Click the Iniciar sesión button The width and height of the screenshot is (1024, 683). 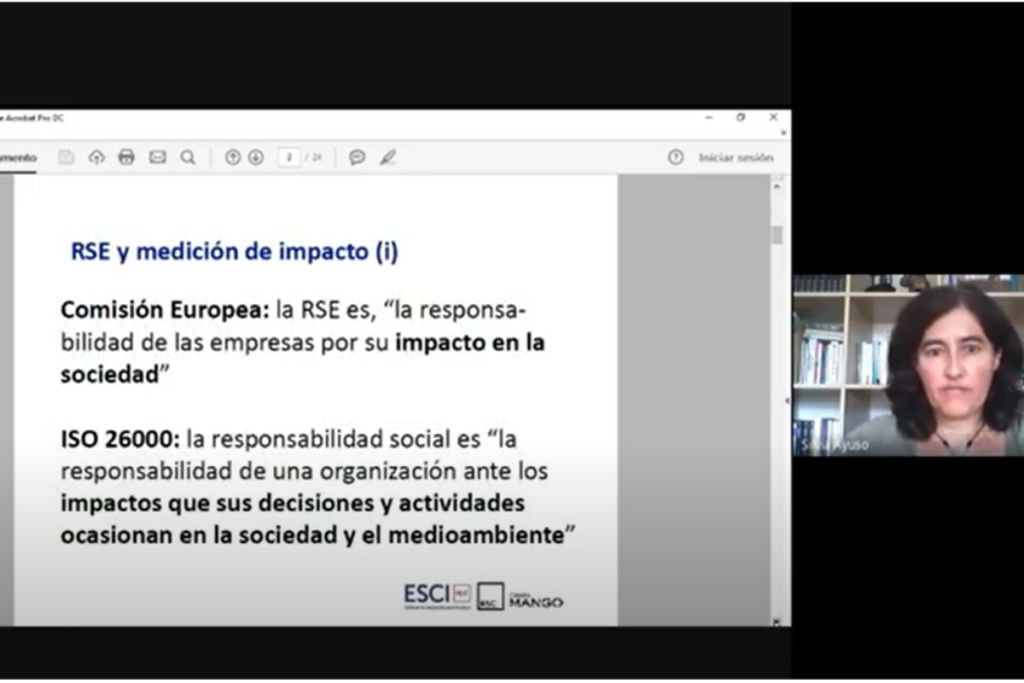(x=735, y=157)
